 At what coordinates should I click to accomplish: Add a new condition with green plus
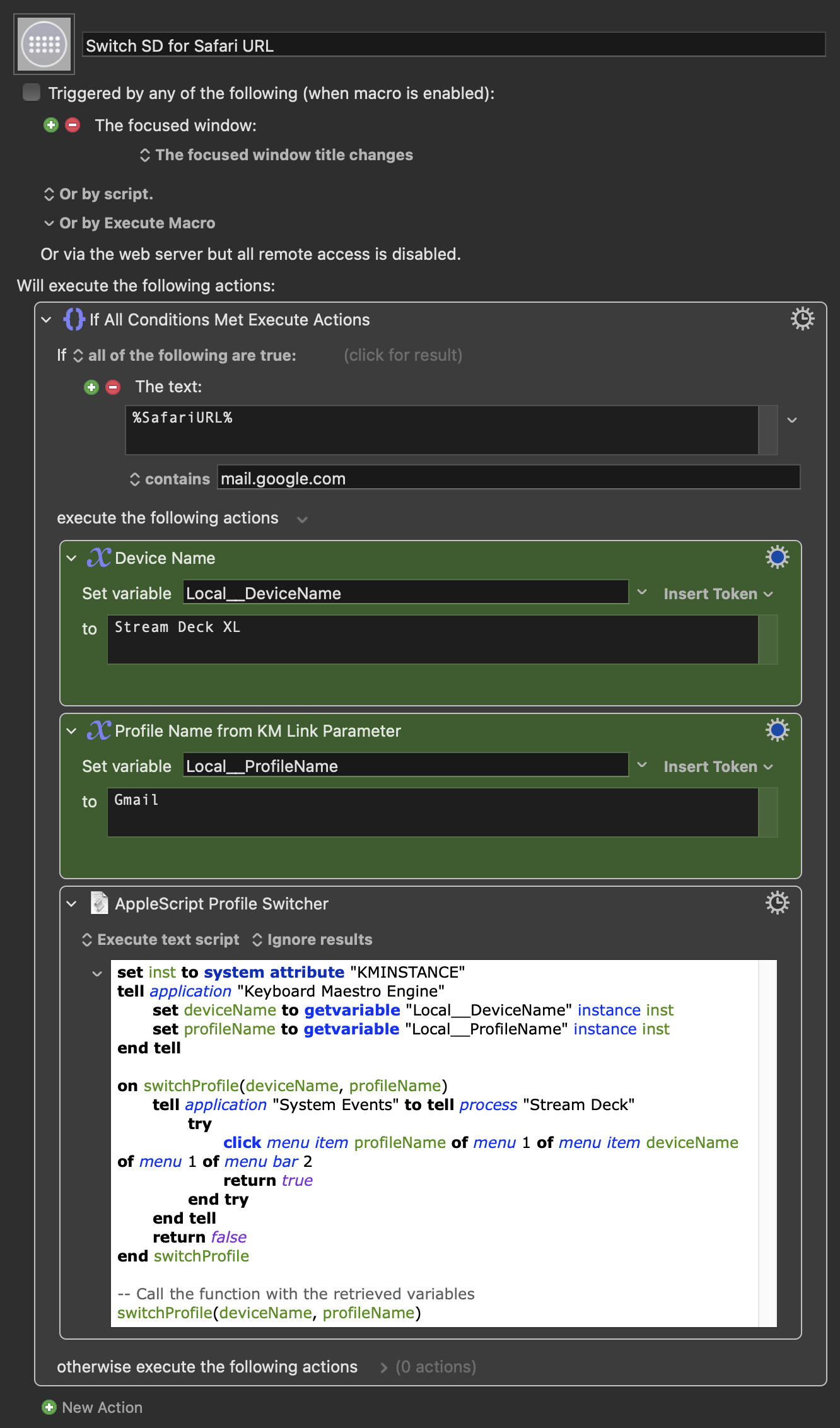(x=91, y=387)
